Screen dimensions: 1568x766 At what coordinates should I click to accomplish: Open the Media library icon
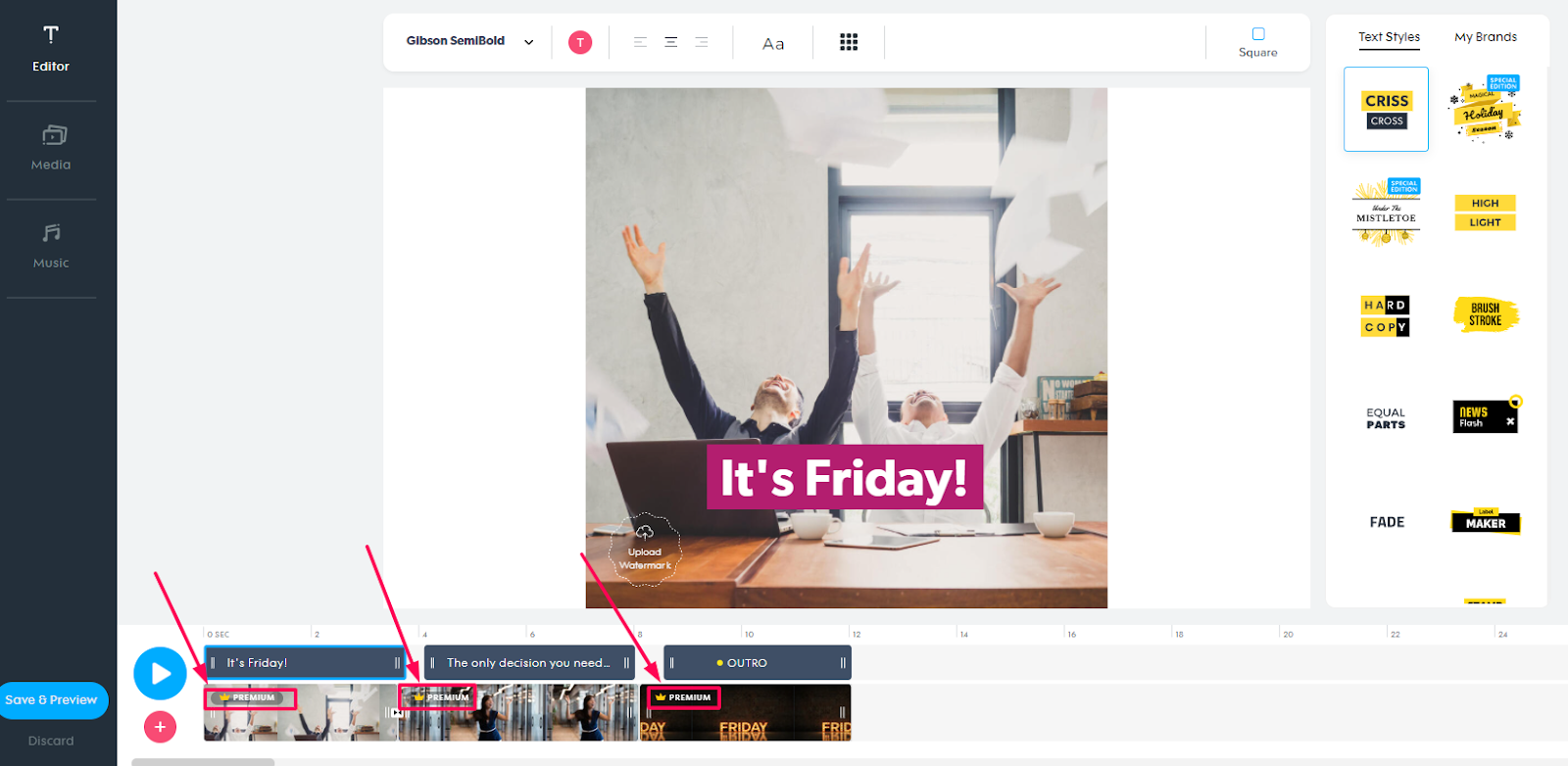coord(51,147)
